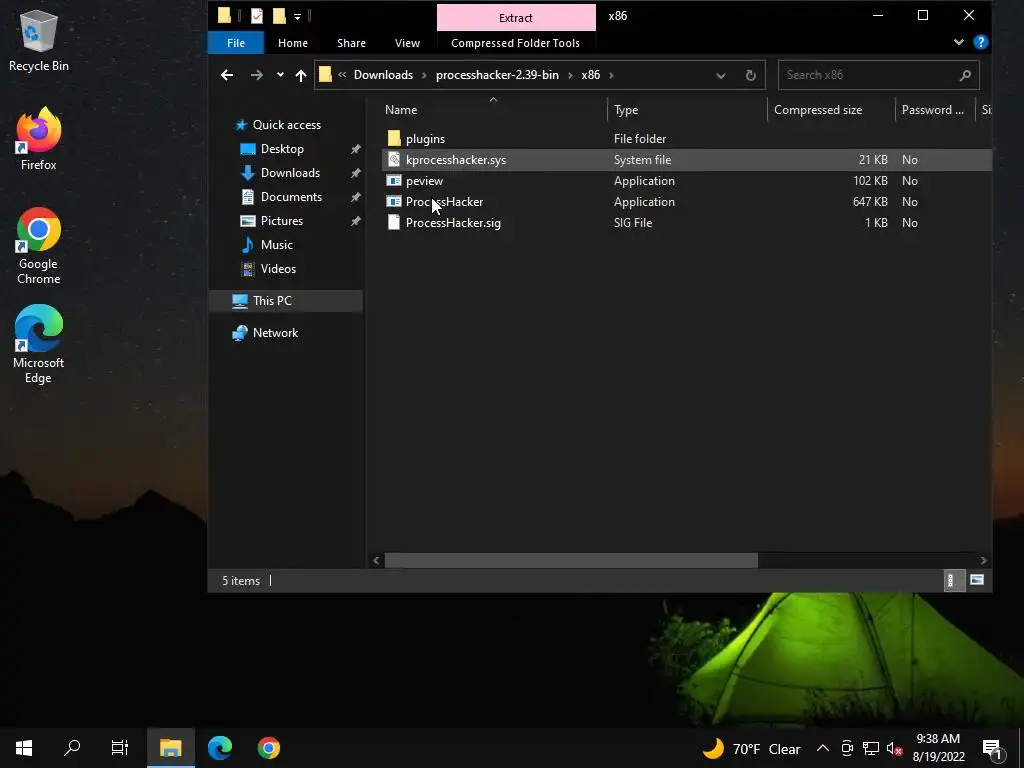Go back with the back arrow
Screen dimensions: 1024x768
coord(227,75)
